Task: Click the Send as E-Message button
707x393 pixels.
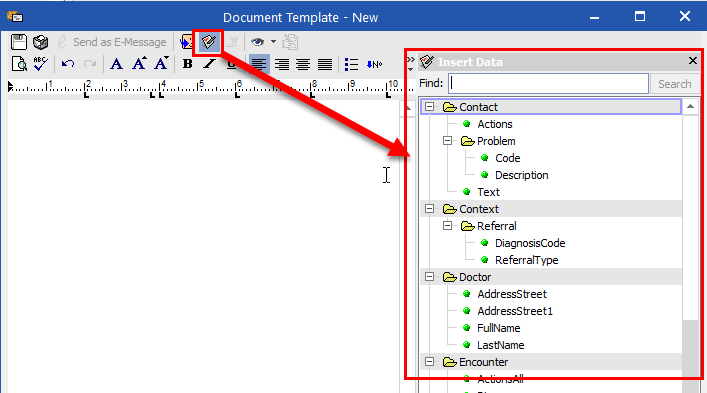Action: click(112, 42)
